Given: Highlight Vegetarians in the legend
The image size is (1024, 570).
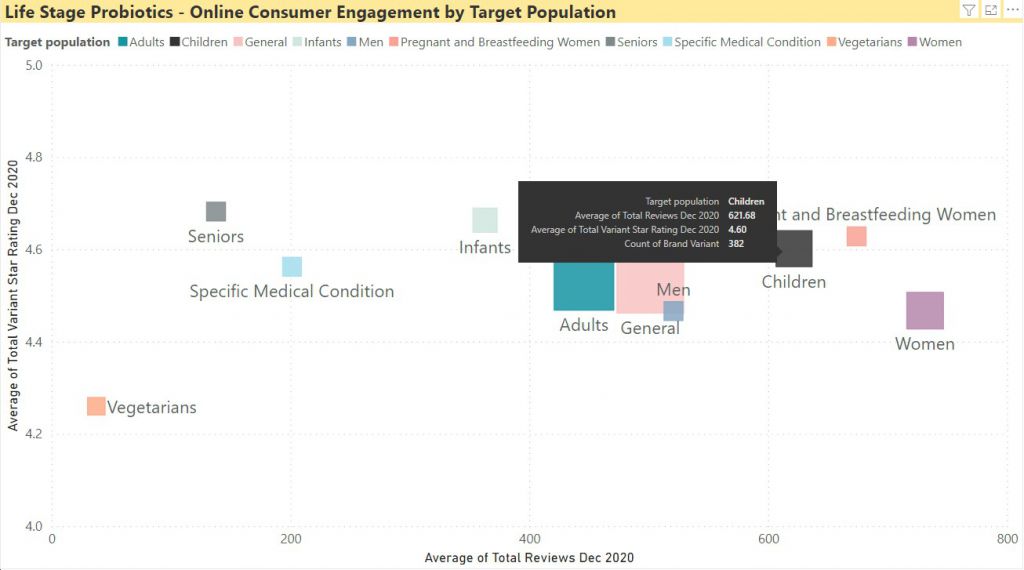Looking at the screenshot, I should (864, 42).
